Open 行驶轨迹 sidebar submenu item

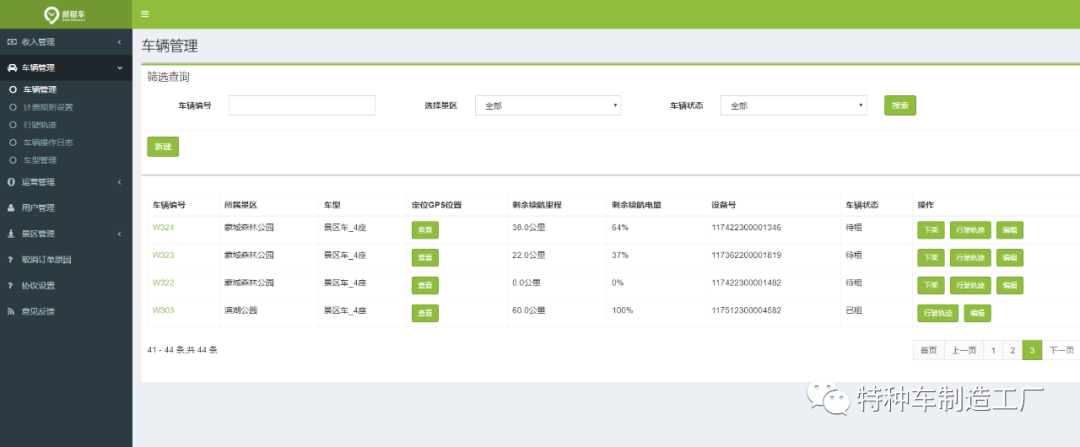click(x=40, y=125)
